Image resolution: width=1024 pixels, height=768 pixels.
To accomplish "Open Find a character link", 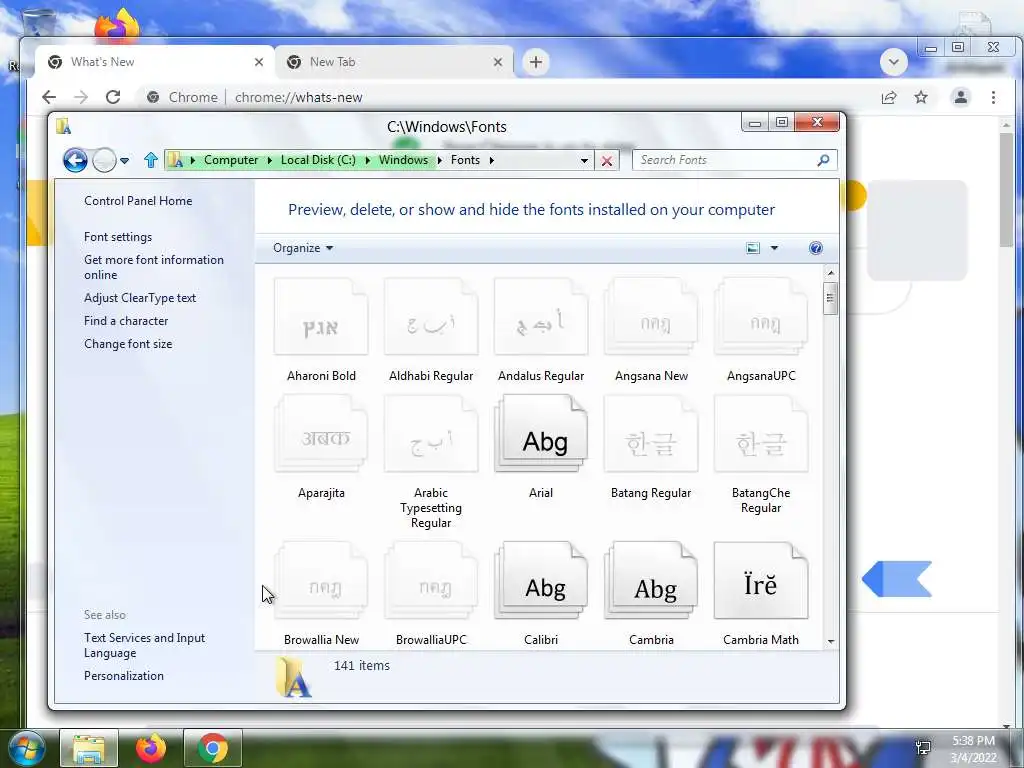I will click(126, 321).
